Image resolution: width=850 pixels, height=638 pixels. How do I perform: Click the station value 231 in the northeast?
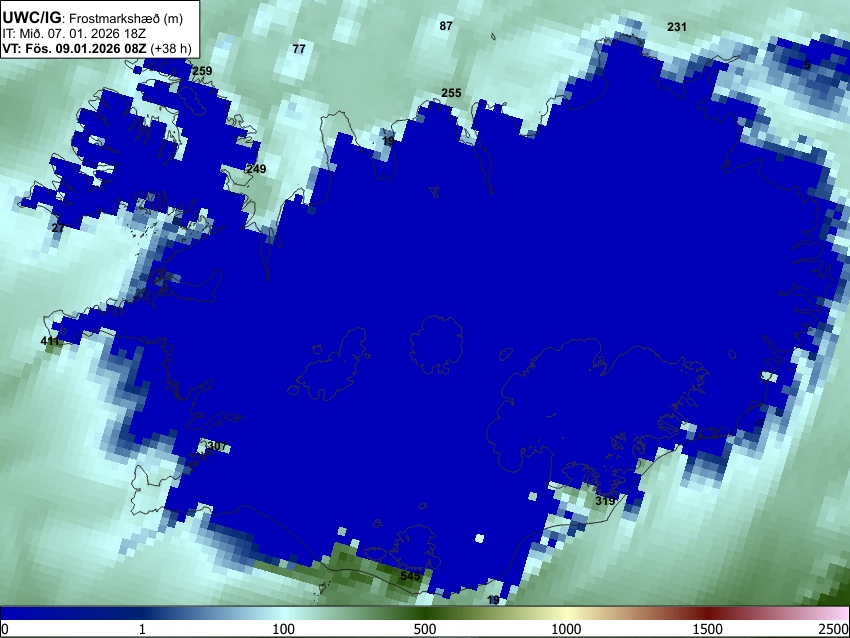[677, 27]
